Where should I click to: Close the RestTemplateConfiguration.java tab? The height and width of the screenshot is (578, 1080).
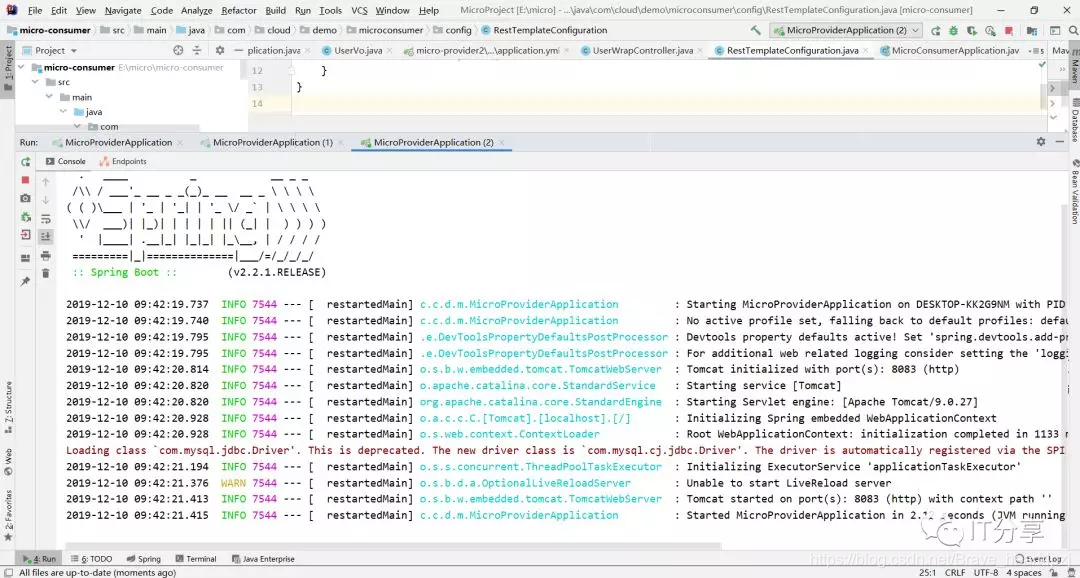[x=868, y=51]
